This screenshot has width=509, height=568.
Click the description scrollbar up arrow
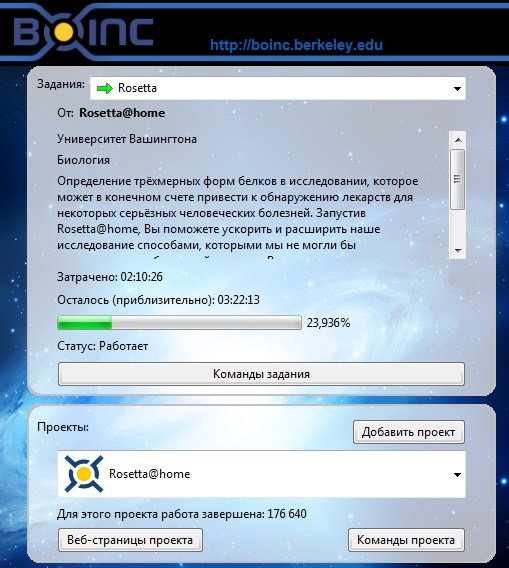[458, 140]
